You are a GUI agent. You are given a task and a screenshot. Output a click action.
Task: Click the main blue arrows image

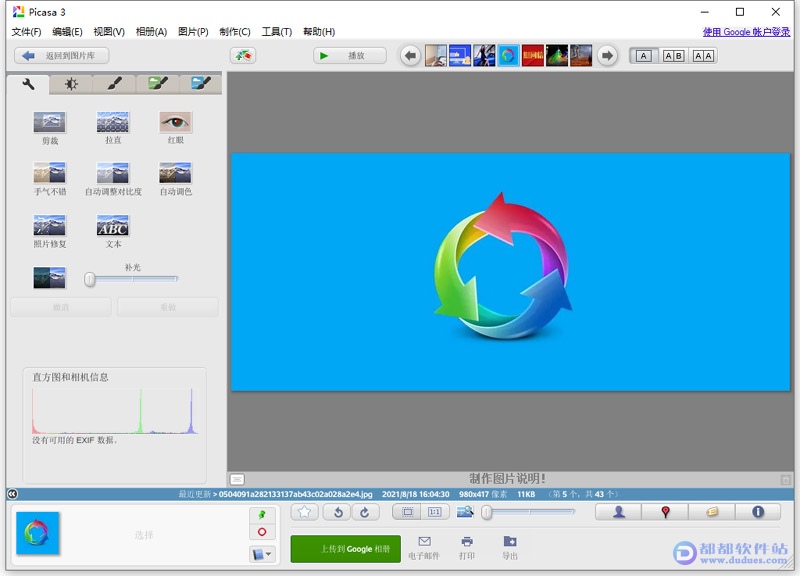[x=510, y=272]
